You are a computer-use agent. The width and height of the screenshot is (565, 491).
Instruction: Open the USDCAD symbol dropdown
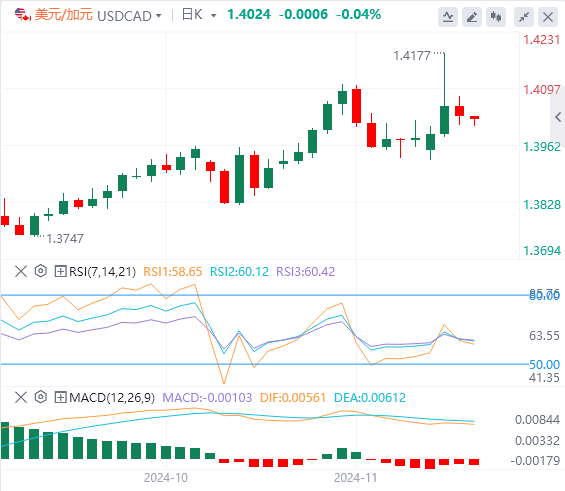click(x=129, y=16)
